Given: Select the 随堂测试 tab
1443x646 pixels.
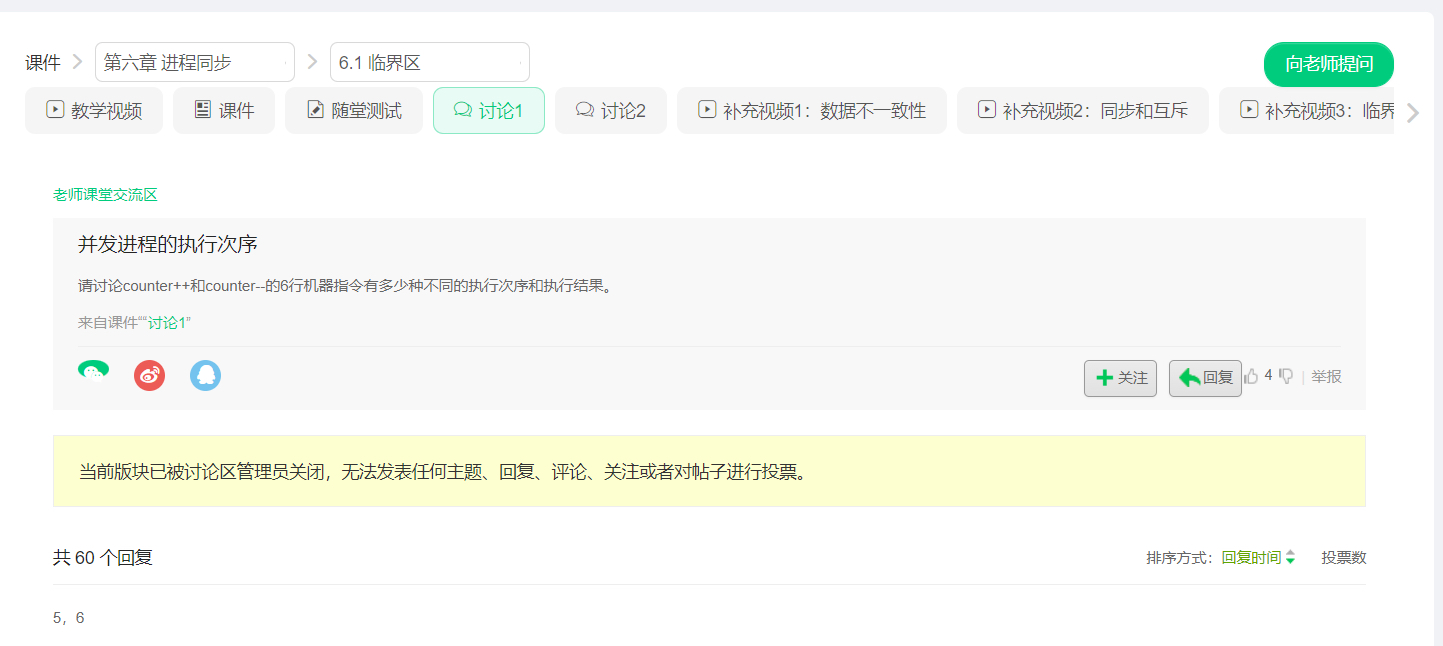Looking at the screenshot, I should 354,111.
